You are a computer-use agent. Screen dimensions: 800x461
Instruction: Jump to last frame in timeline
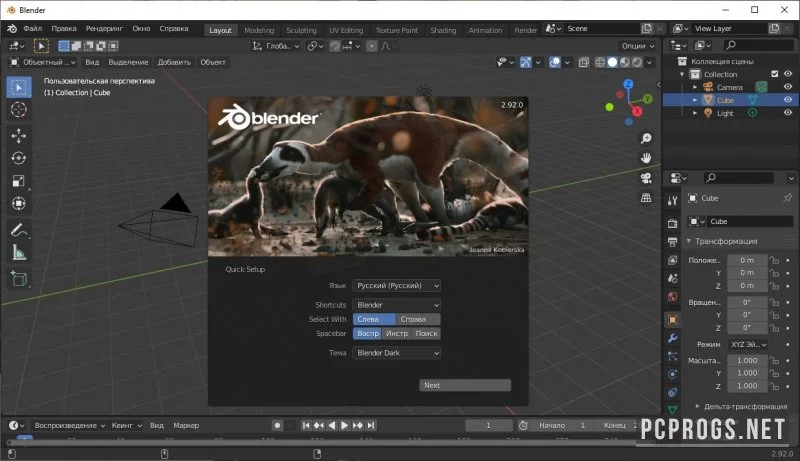371,425
